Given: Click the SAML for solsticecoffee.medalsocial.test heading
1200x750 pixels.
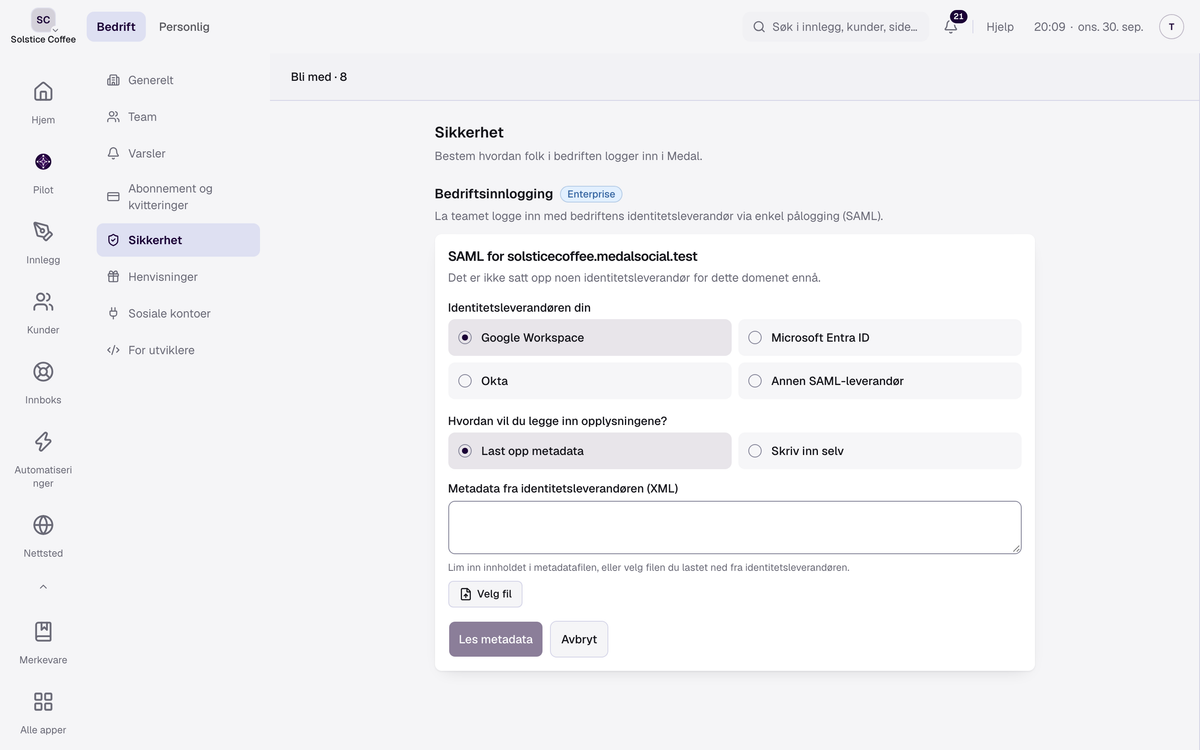Looking at the screenshot, I should pyautogui.click(x=573, y=257).
